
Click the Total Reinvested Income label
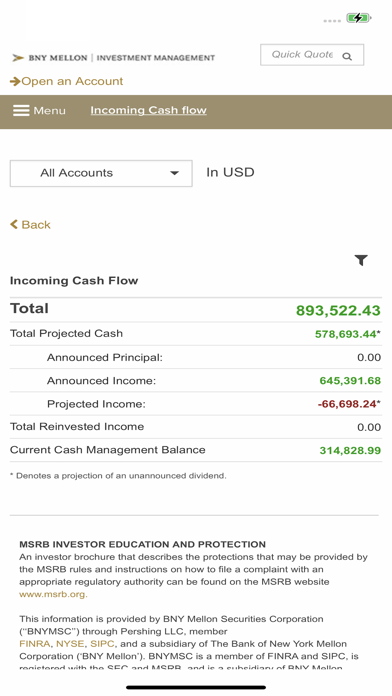point(77,427)
